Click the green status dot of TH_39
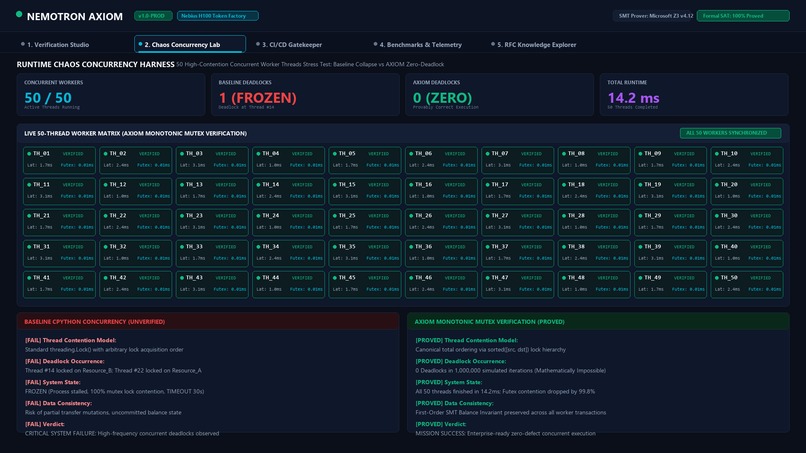Screen dimensions: 806x453 [640, 247]
